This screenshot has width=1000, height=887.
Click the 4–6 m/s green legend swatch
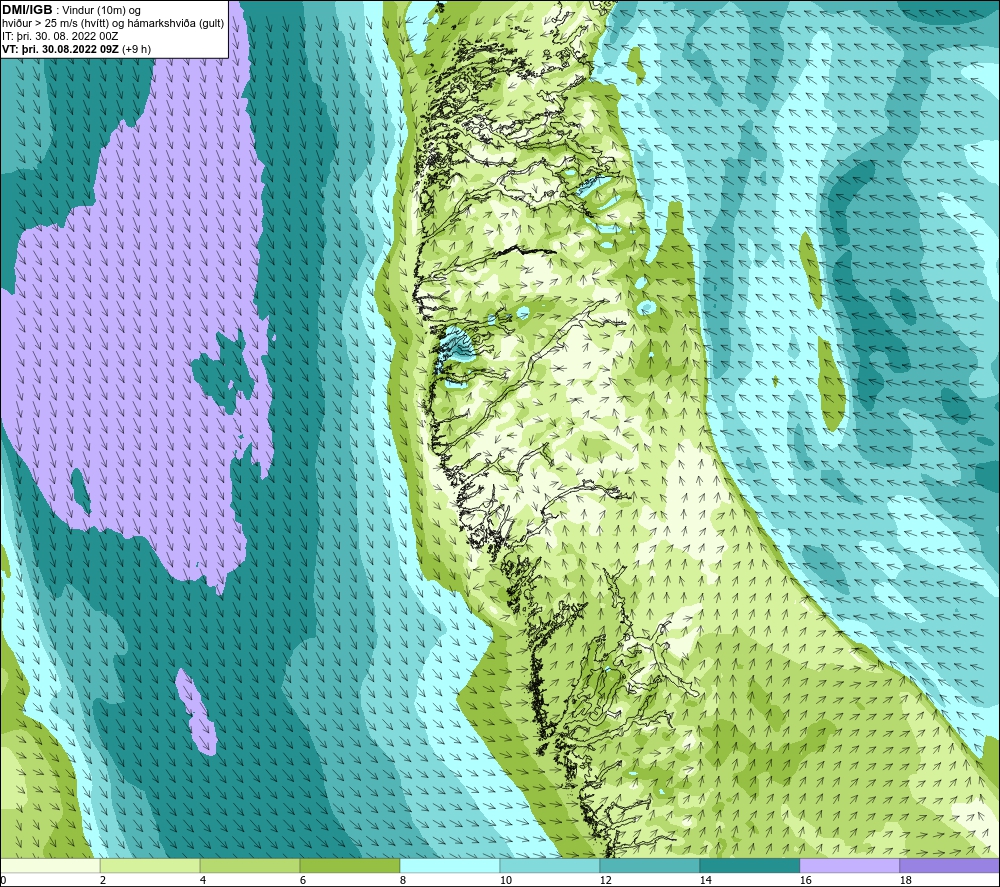[x=250, y=865]
